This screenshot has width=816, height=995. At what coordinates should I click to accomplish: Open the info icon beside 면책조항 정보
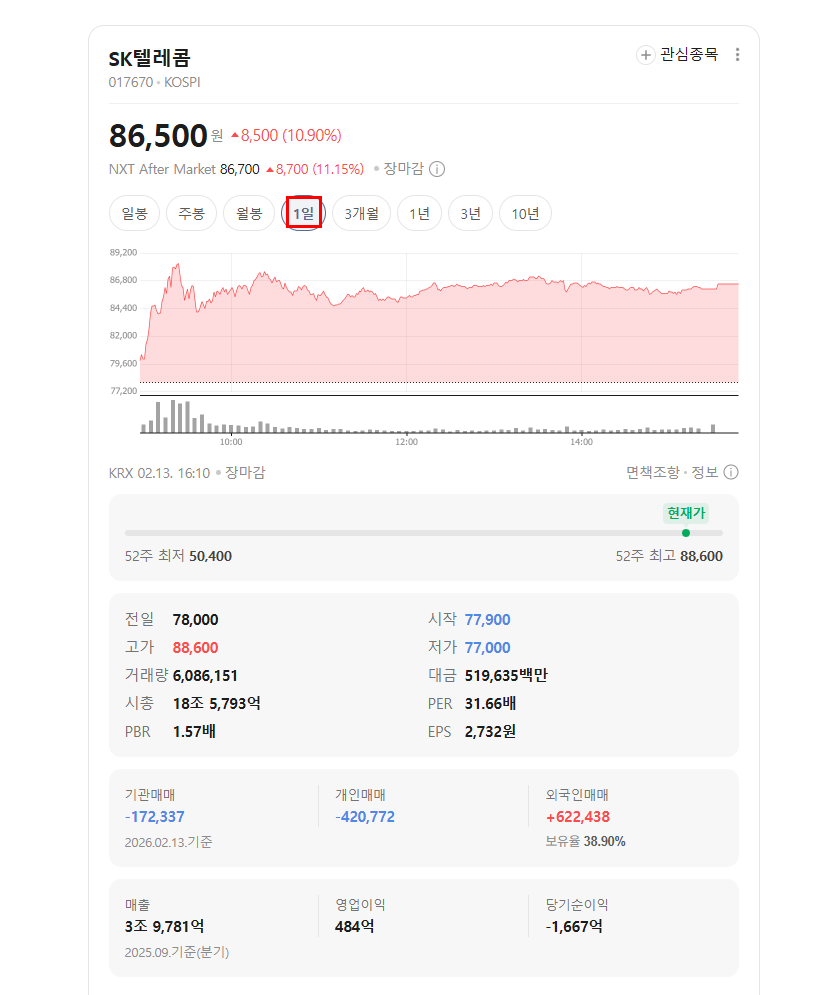click(x=731, y=472)
